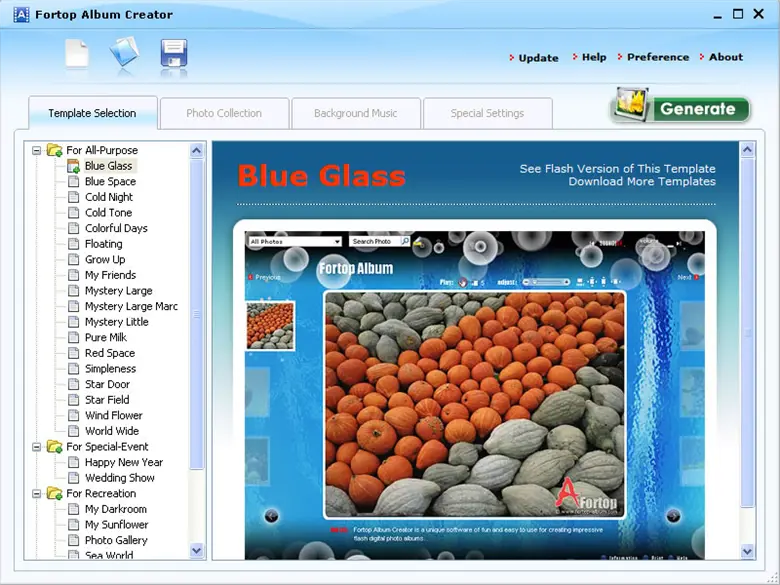
Task: Click the preview pane scroll up arrow
Action: pyautogui.click(x=747, y=149)
